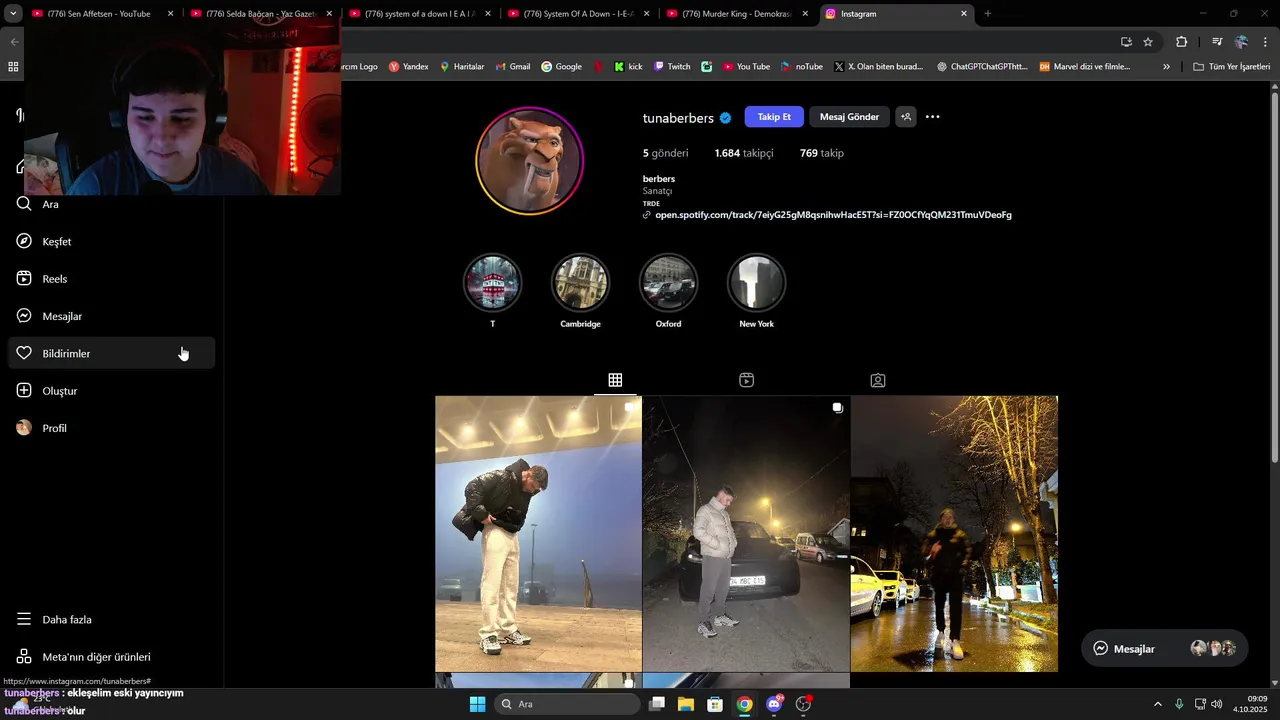This screenshot has width=1280, height=720.
Task: Expand hidden bookmarks with double chevron
Action: coord(1166,67)
